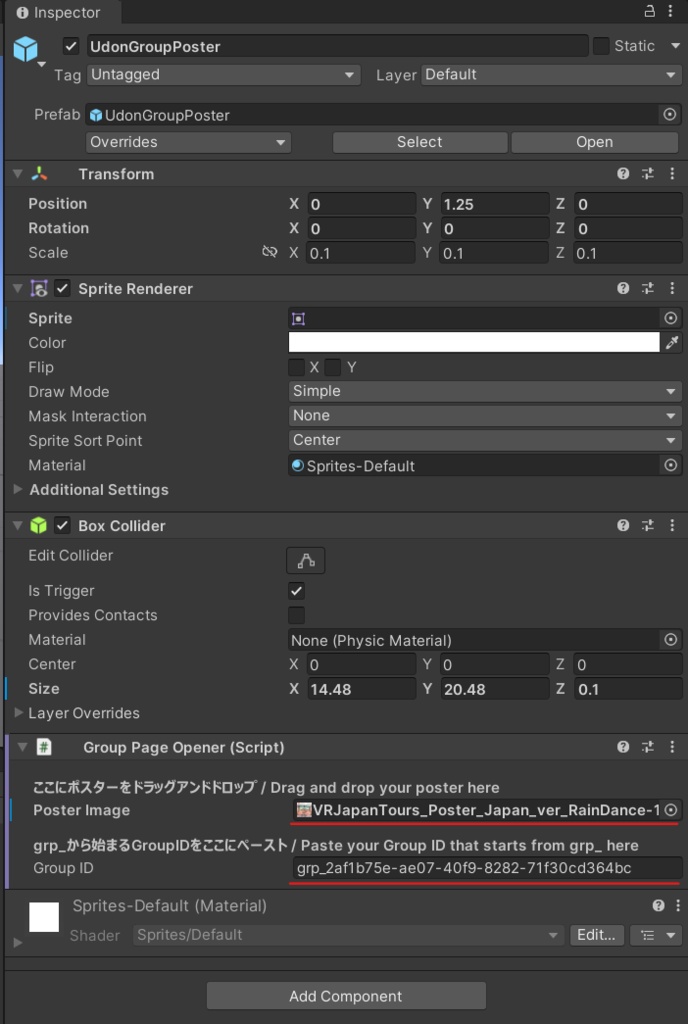Click the Group ID input field
Viewport: 688px width, 1024px height.
tap(486, 868)
